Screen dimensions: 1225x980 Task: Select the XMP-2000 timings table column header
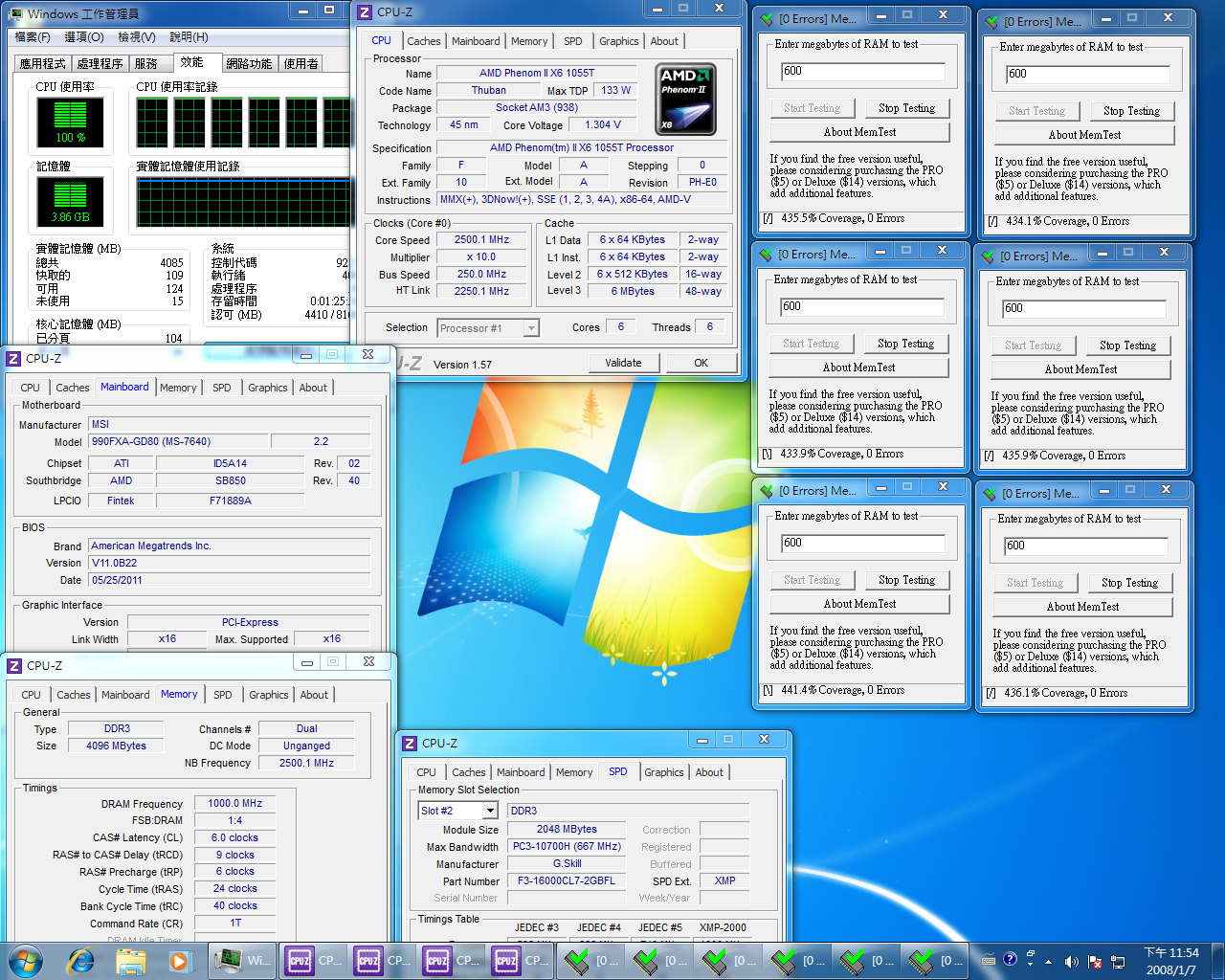[723, 927]
